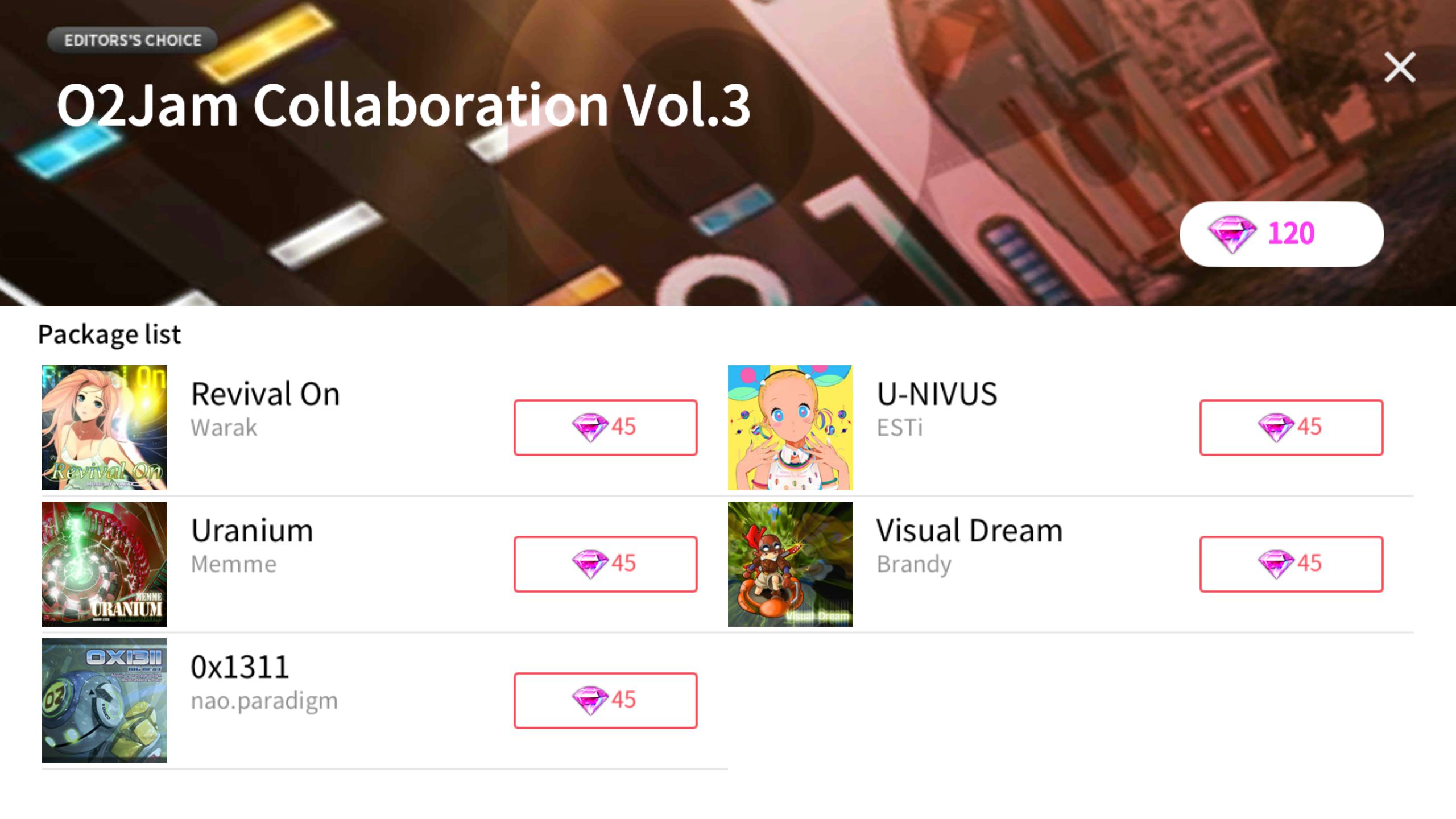Select the Editors's Choice badge
Screen dimensions: 1456x819
click(x=133, y=40)
